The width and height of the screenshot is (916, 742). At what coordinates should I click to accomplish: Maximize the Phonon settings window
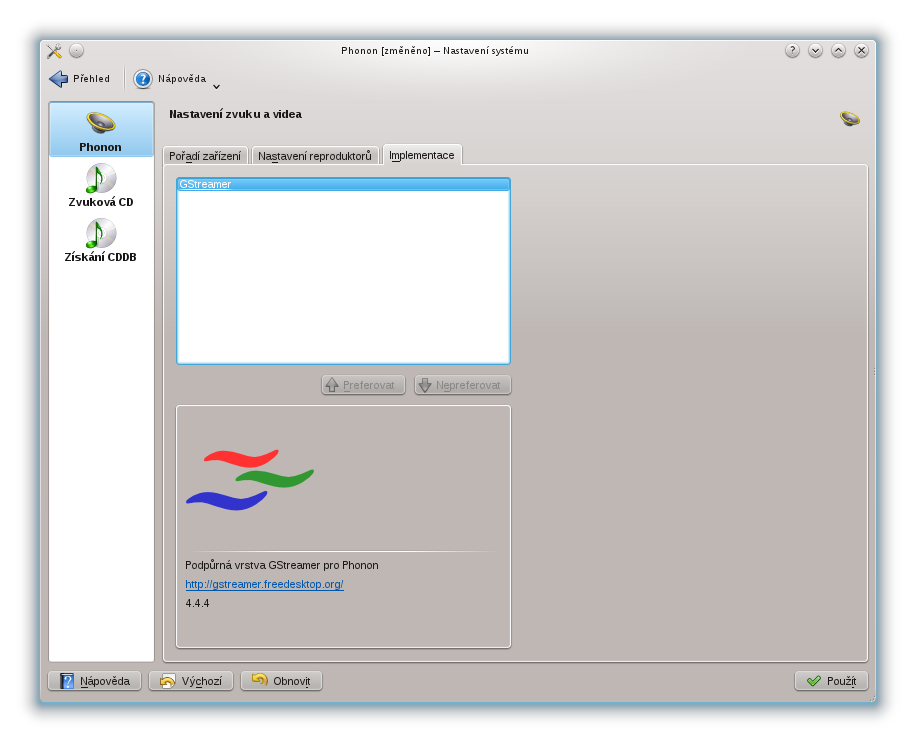coord(838,51)
